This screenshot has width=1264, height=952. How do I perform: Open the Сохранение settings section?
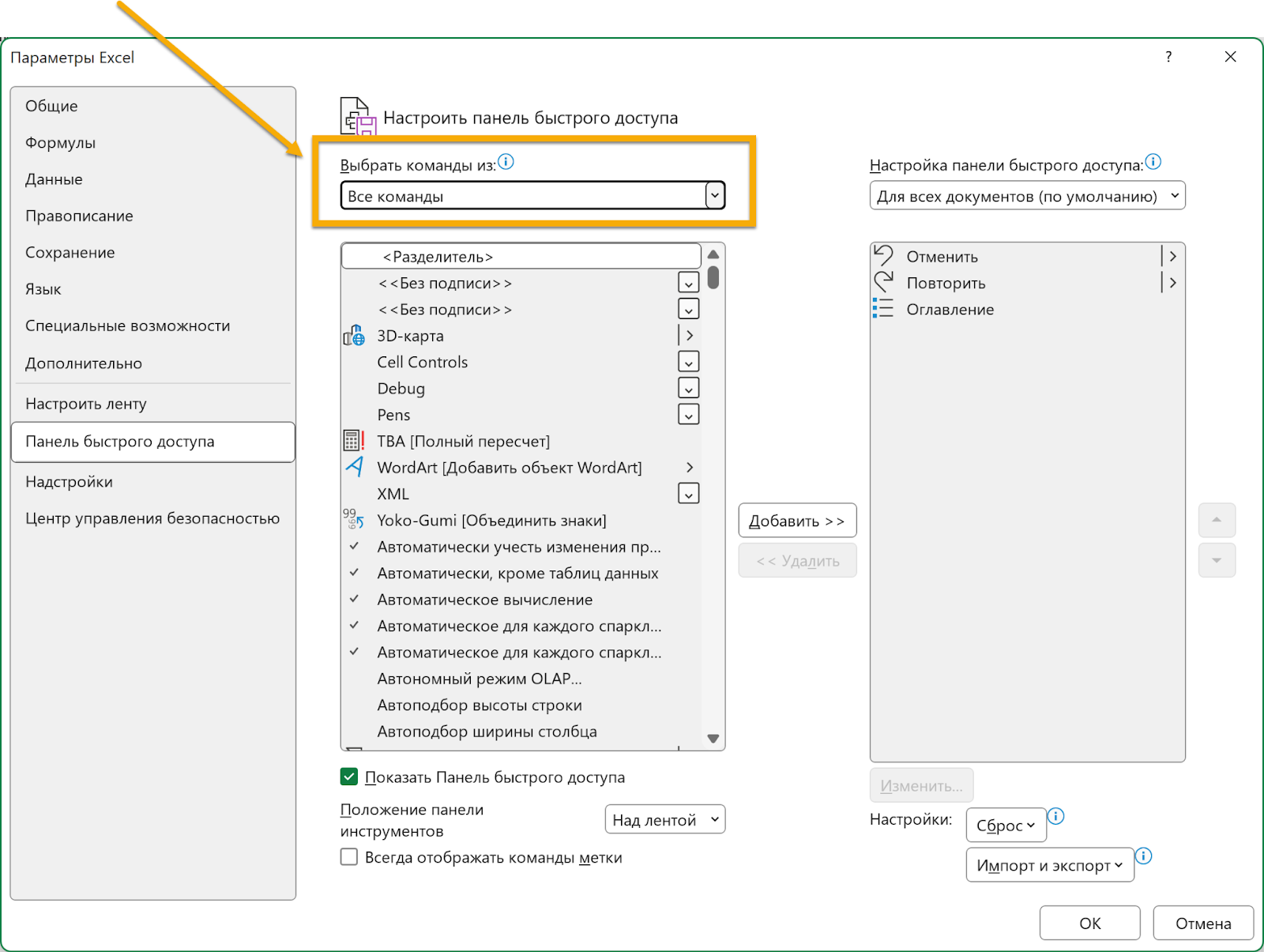(153, 252)
